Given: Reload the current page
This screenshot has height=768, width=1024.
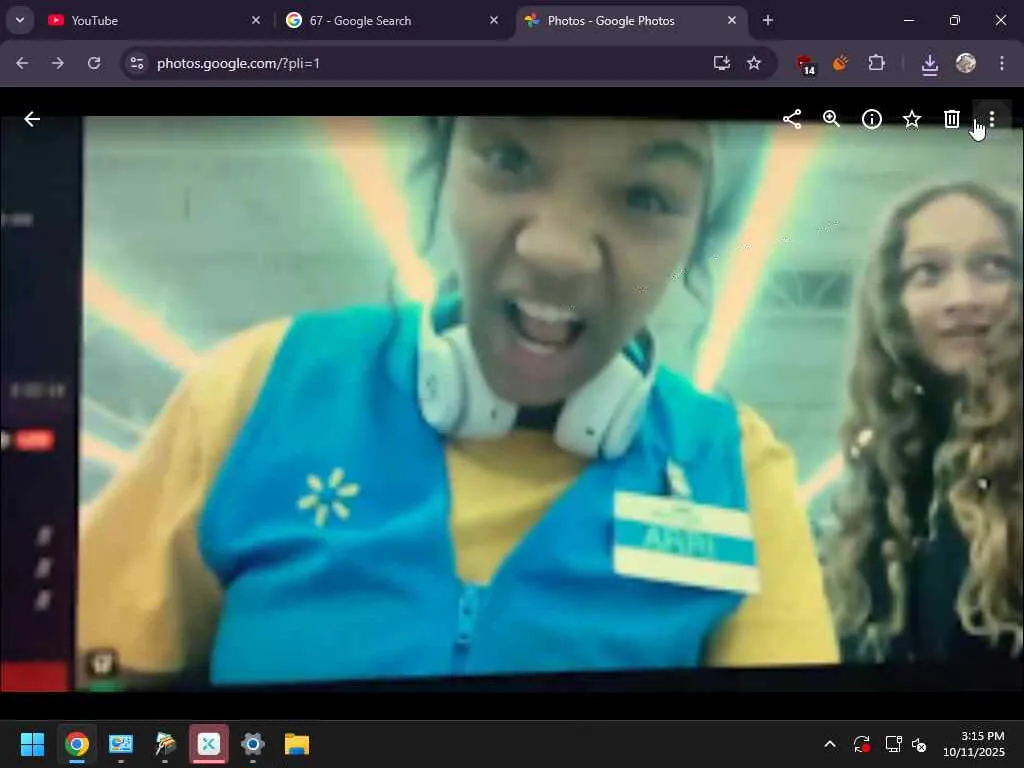Looking at the screenshot, I should (x=94, y=63).
